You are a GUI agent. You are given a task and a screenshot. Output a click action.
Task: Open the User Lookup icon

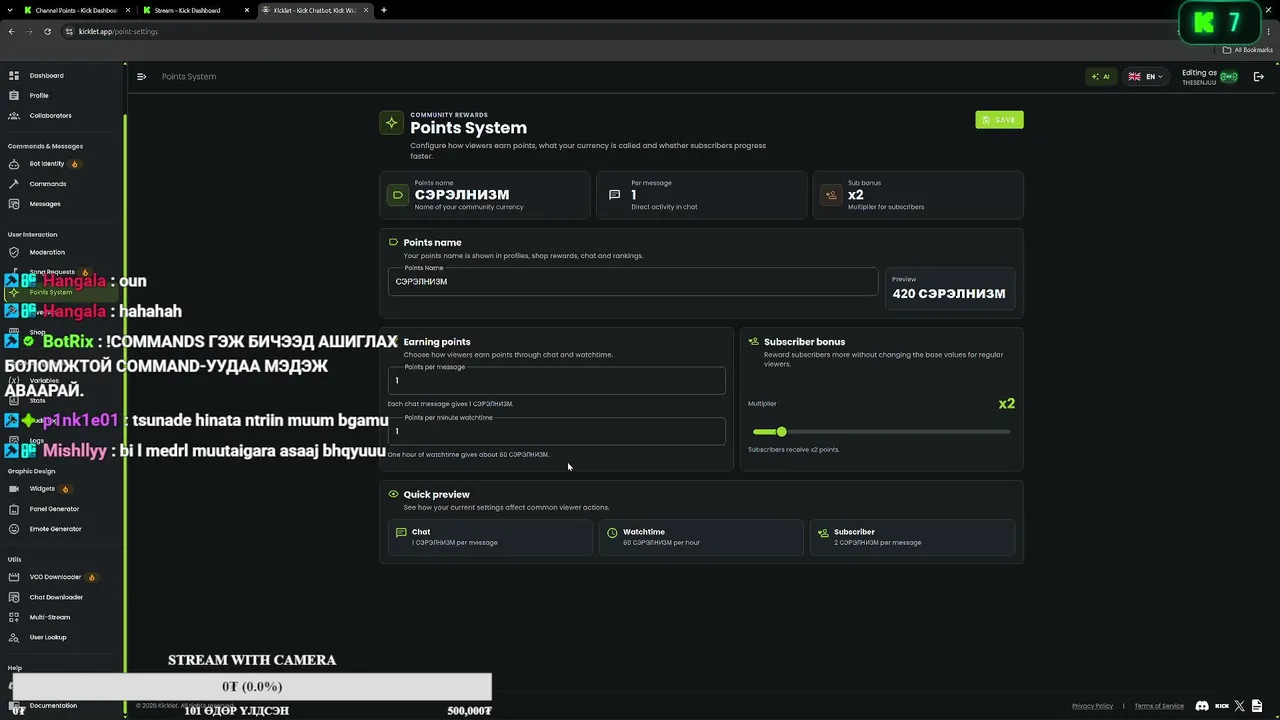tap(14, 637)
